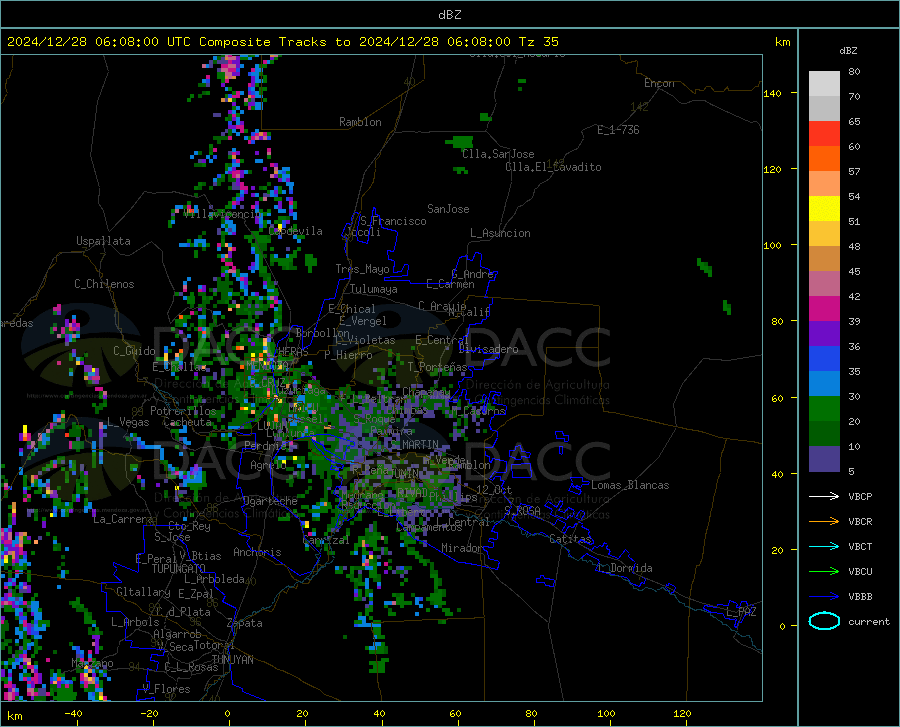Select the light blue 30-35 dBZ band
The image size is (900, 727).
pos(824,384)
